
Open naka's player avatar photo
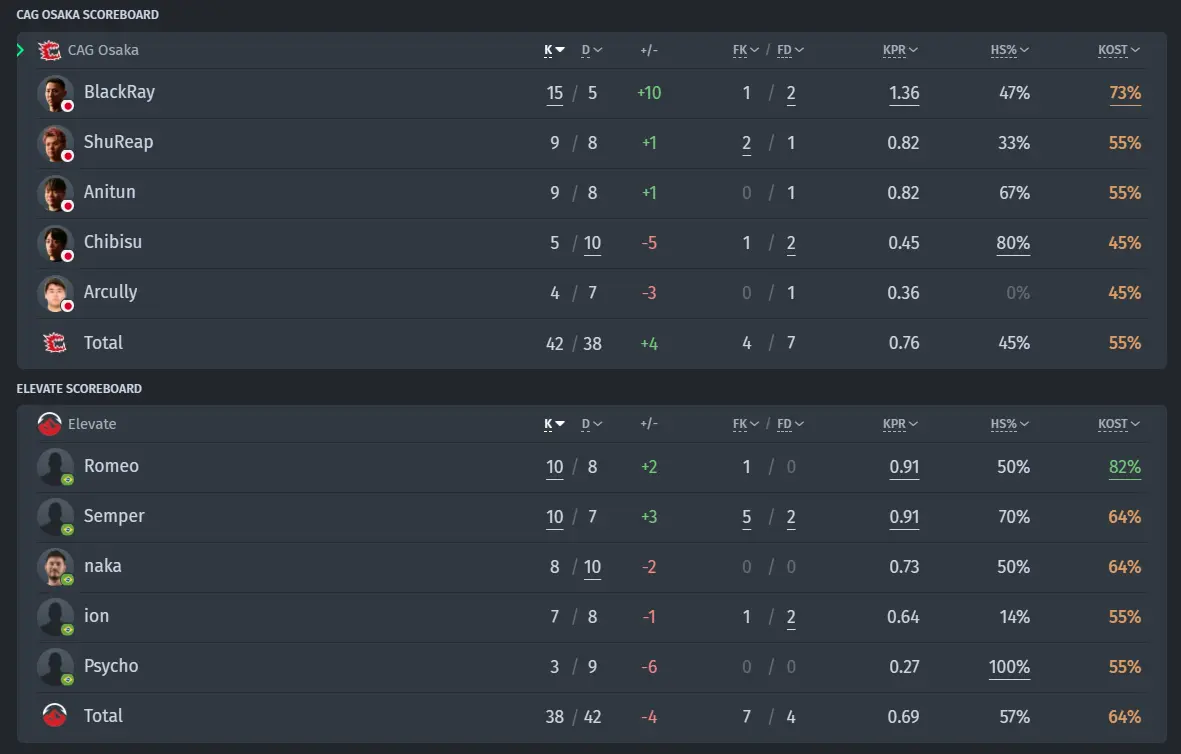(56, 567)
